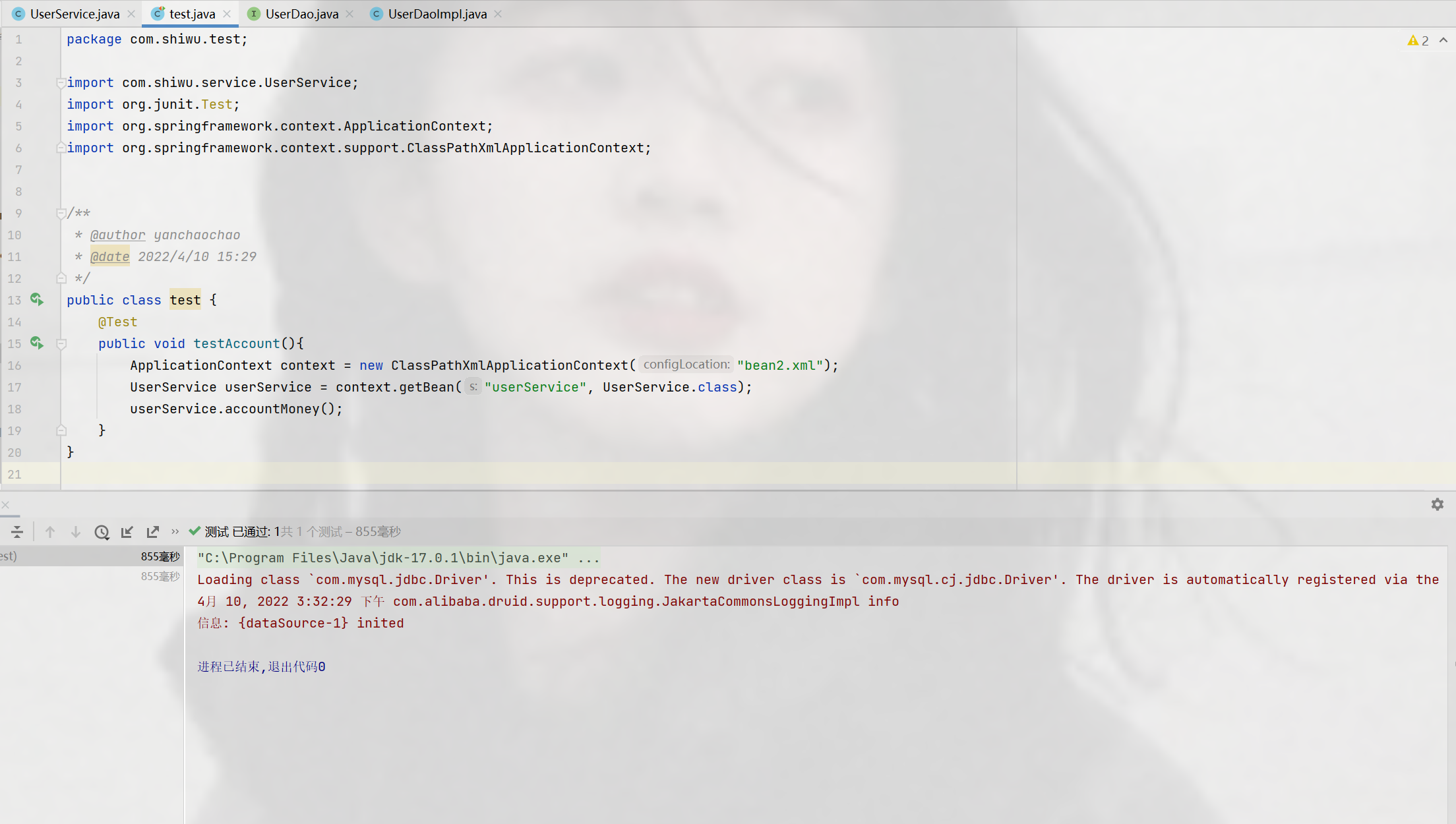Collapse the Javadoc comment fold at line 9
1456x824 pixels.
(61, 214)
